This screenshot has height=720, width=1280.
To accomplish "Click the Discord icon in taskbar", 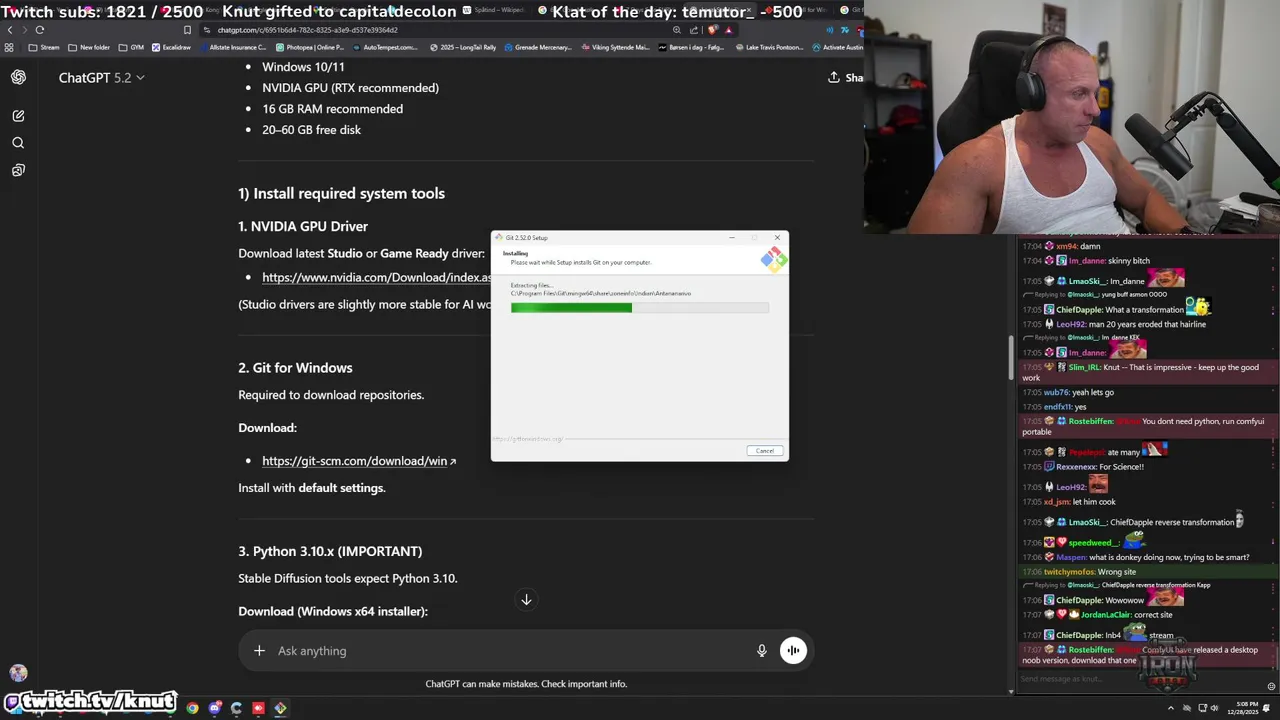I will (x=214, y=708).
